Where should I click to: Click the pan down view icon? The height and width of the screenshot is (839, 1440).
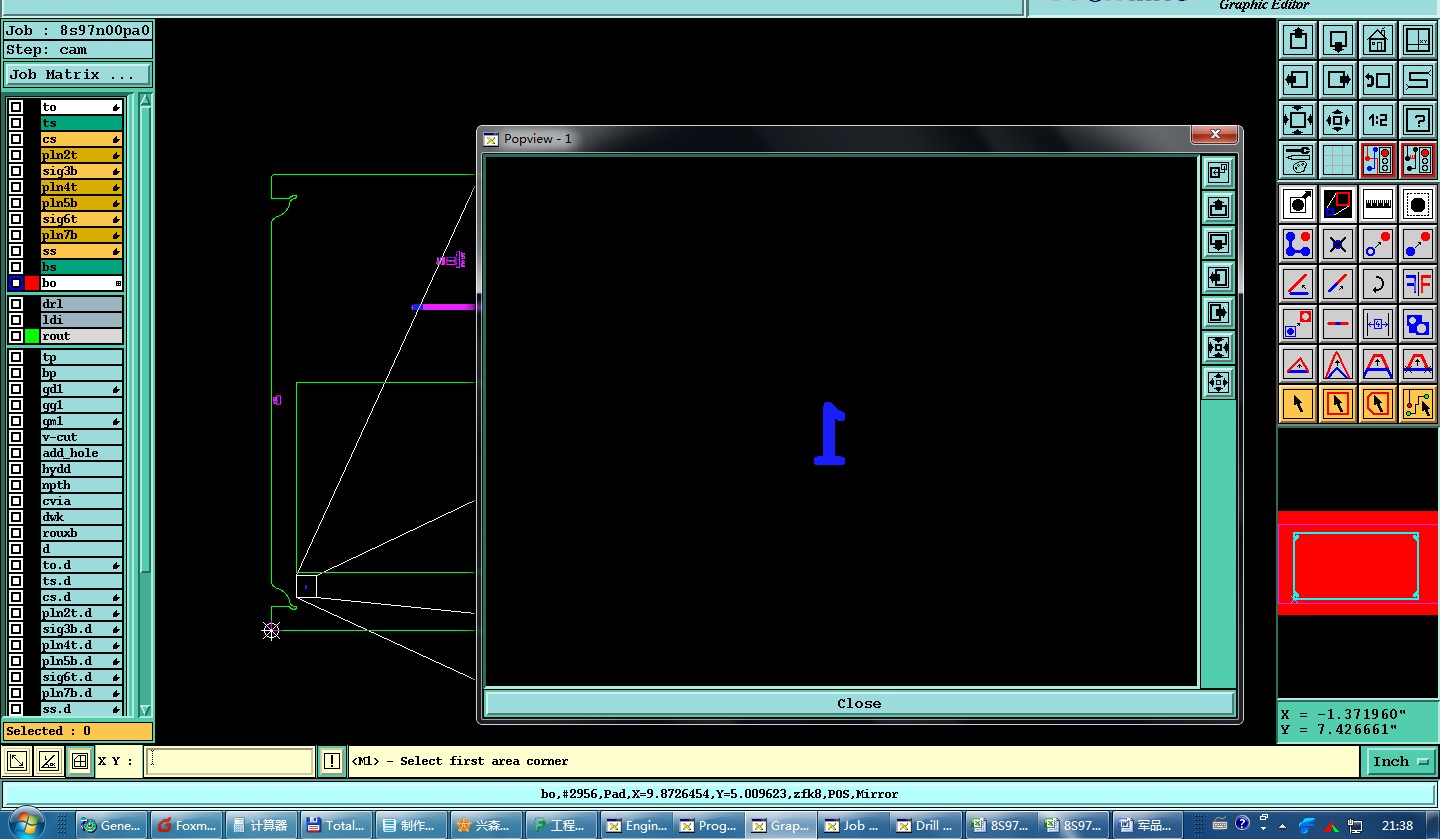1338,40
